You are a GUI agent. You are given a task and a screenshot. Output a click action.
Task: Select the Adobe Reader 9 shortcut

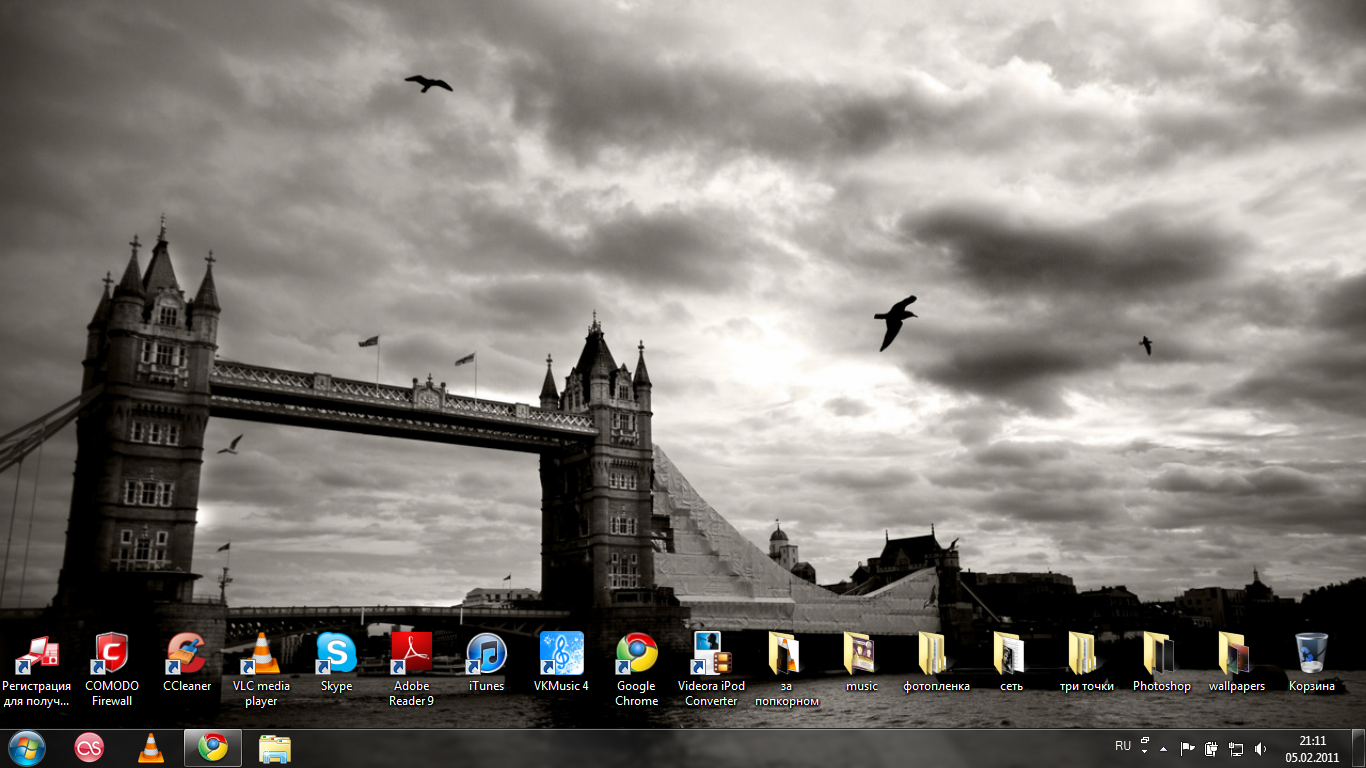click(411, 670)
